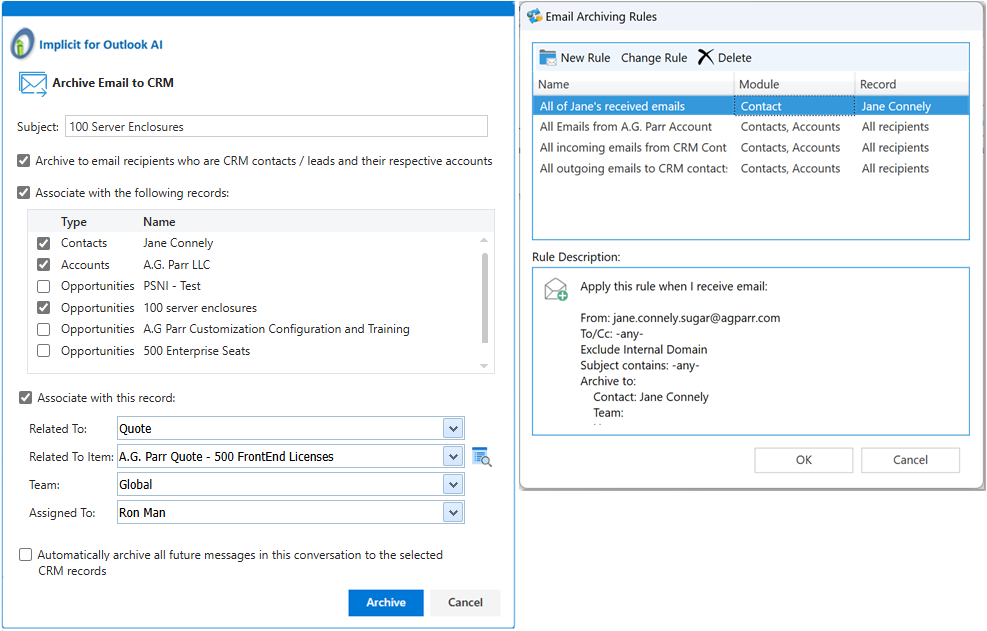Select the All Emails from A.G. Parr Account rule
Viewport: 987px width, 631px height.
tap(626, 127)
